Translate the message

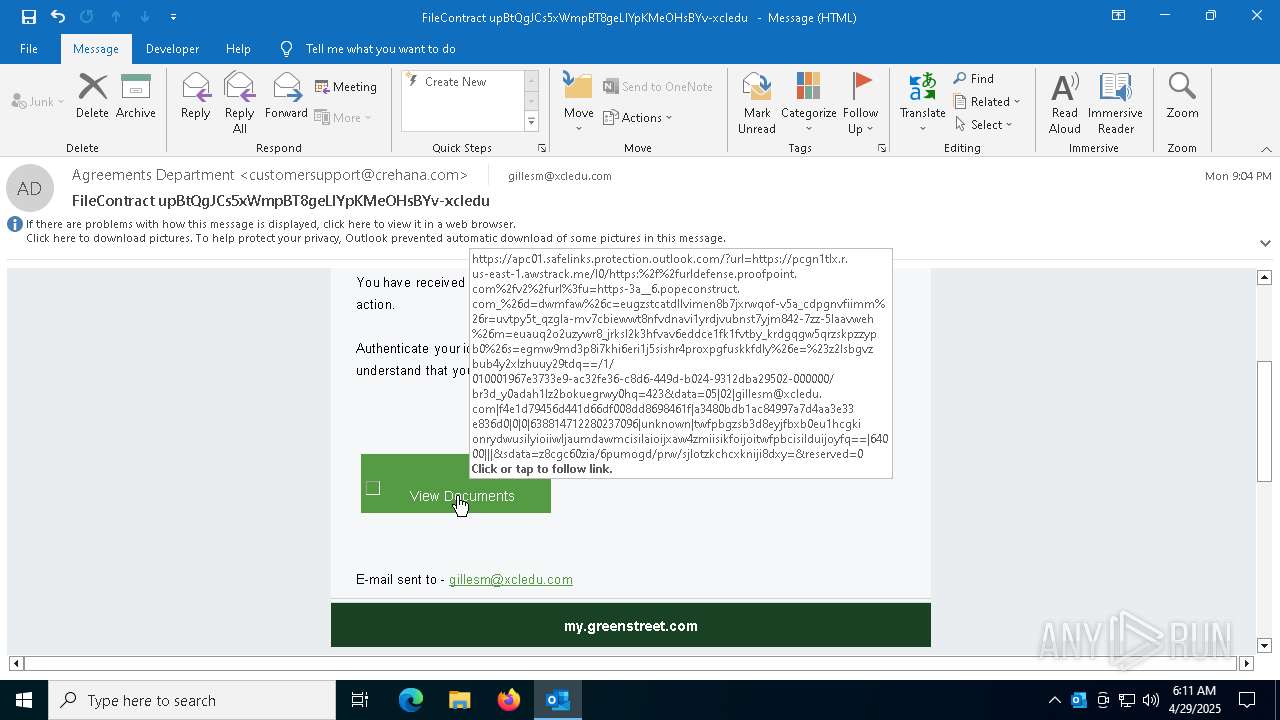pos(922,103)
